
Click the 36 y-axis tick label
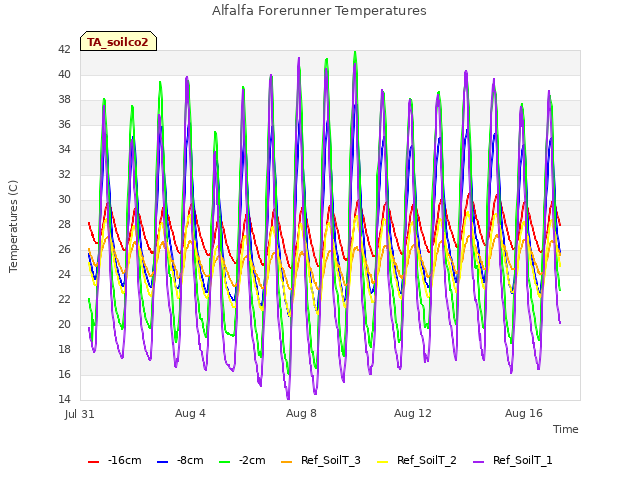(64, 124)
